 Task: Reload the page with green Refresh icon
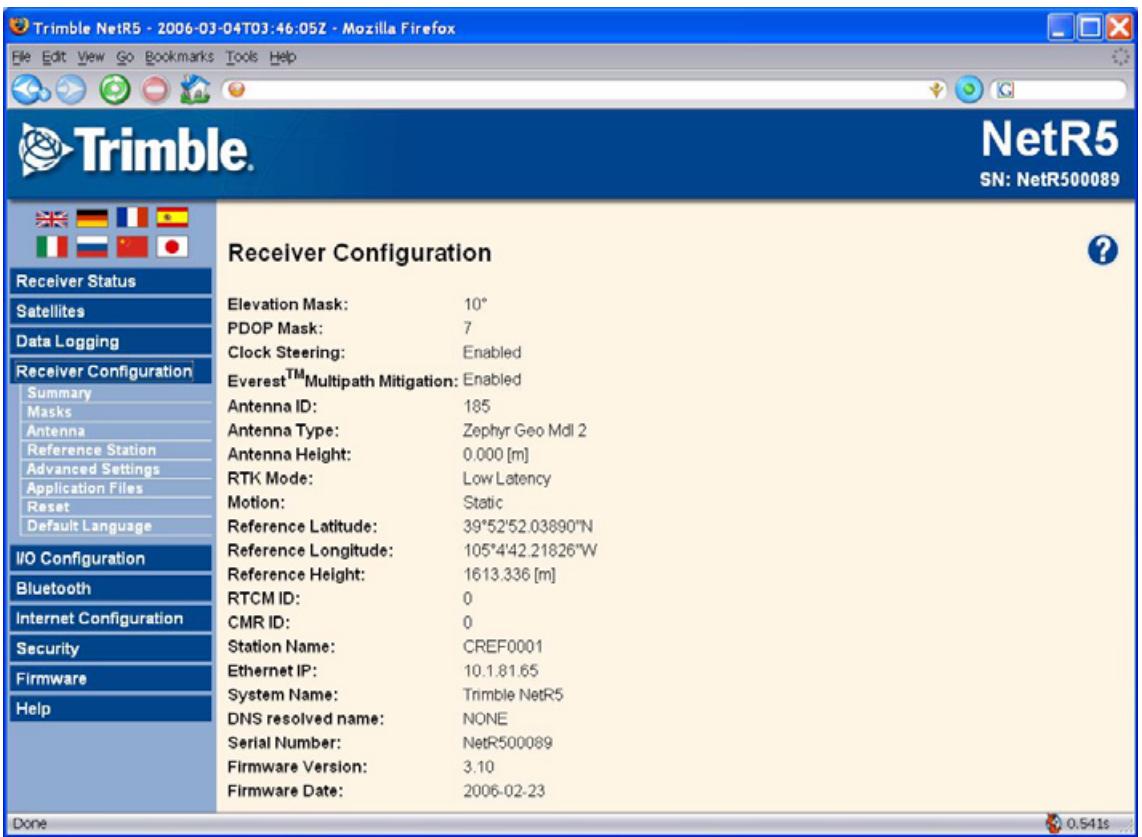pyautogui.click(x=114, y=90)
